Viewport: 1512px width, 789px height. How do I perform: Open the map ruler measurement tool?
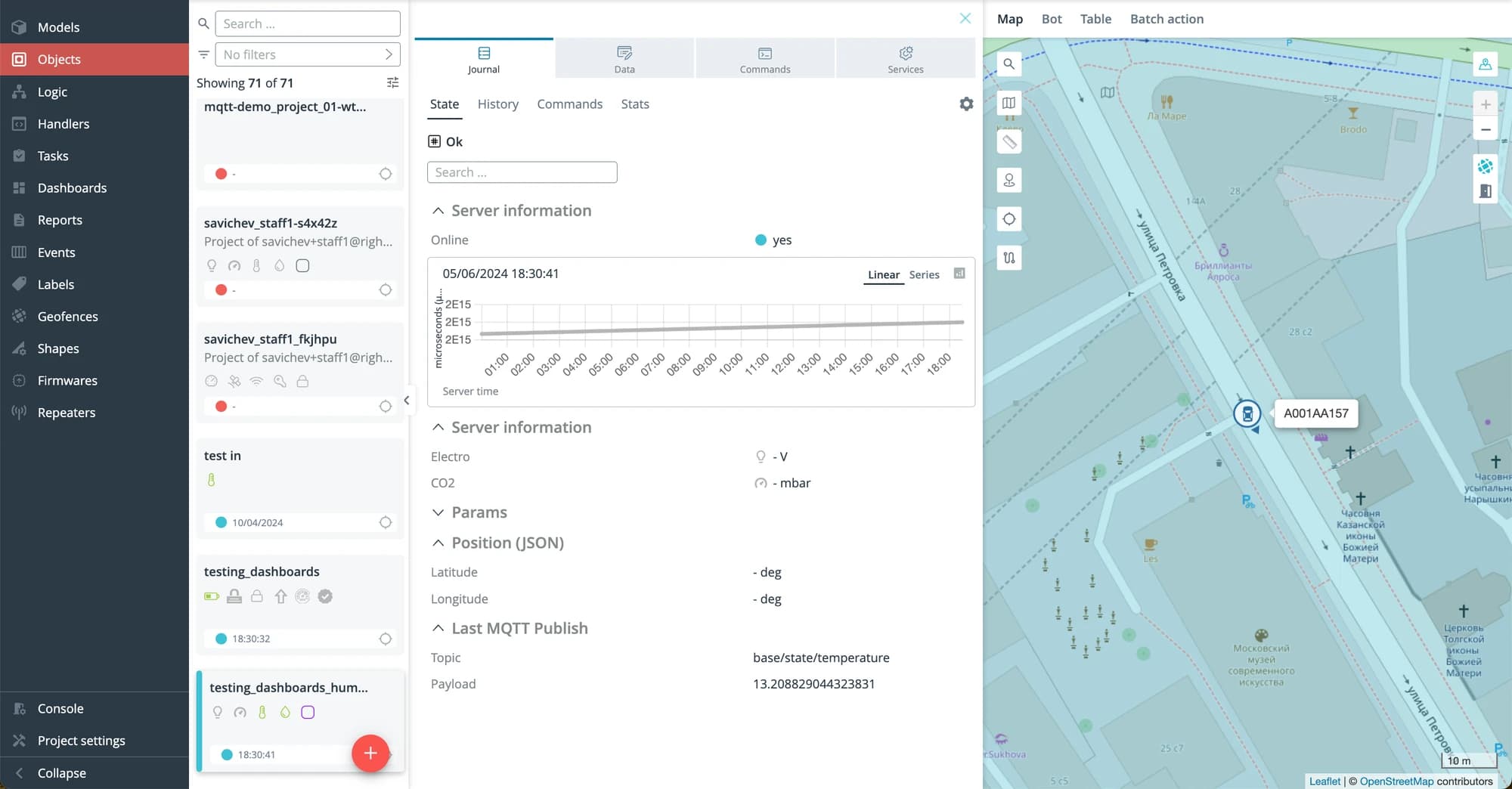point(1009,142)
